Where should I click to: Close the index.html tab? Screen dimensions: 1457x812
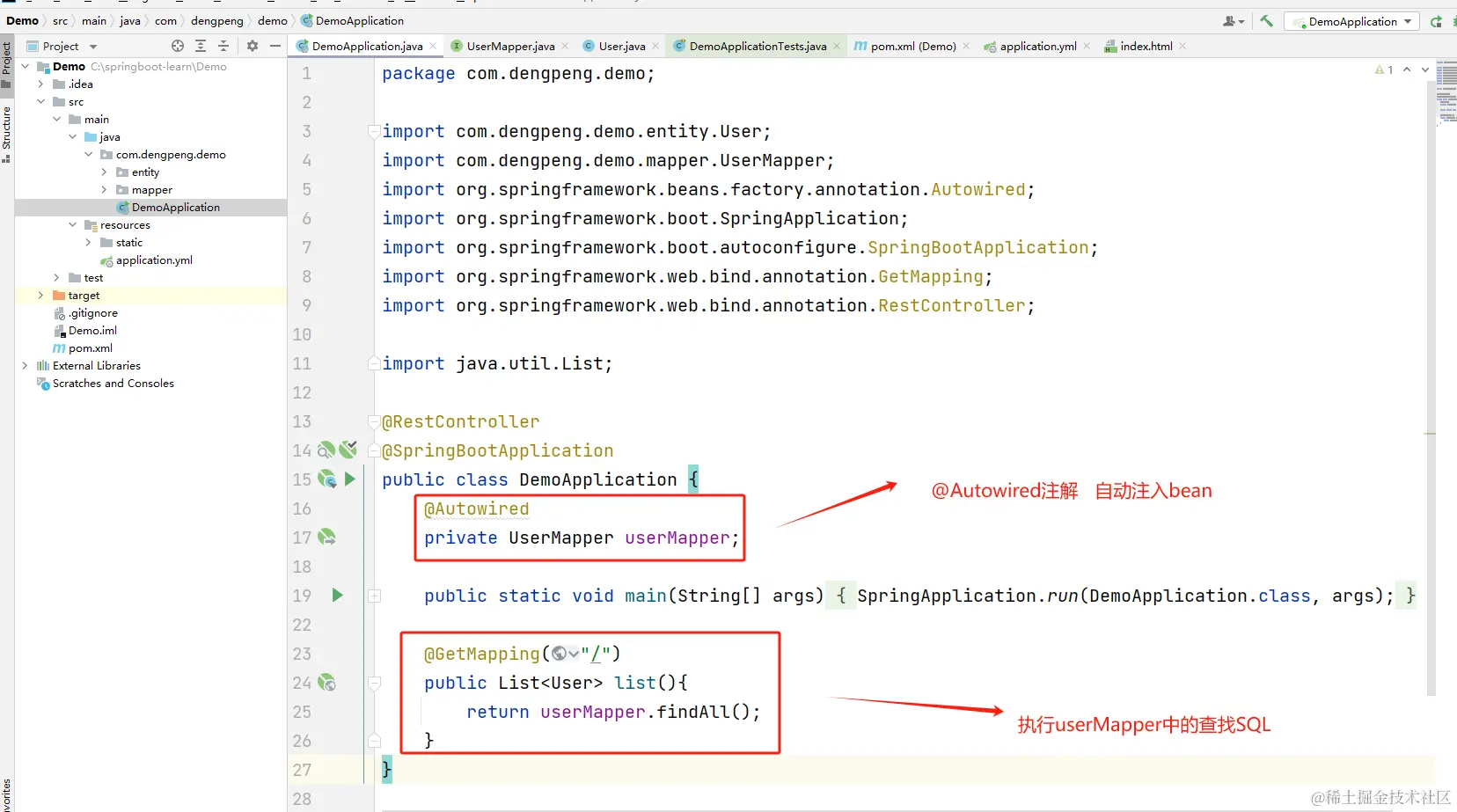[x=1182, y=46]
